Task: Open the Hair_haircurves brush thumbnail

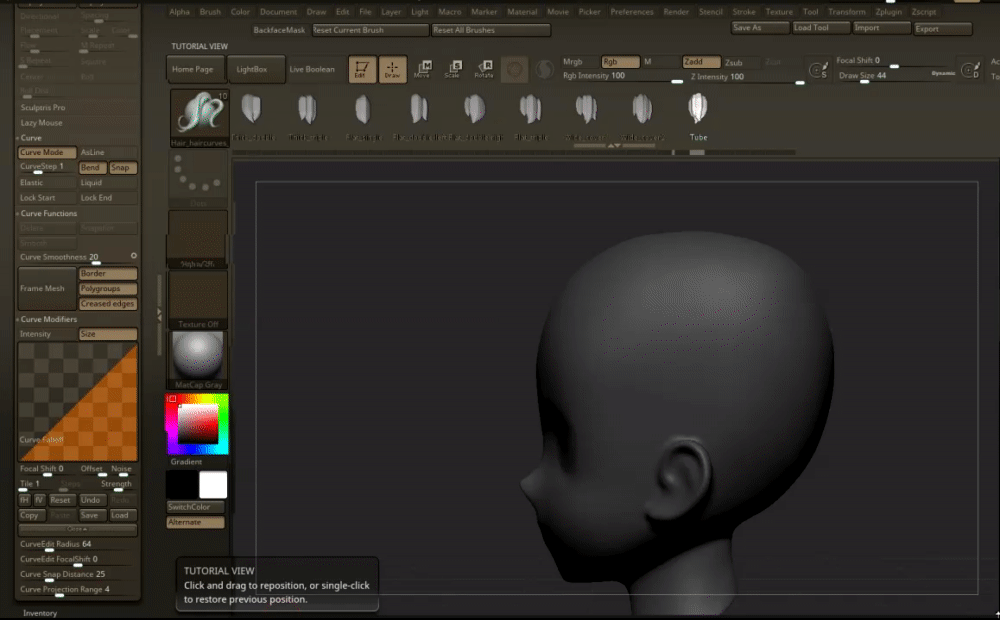Action: coord(199,118)
